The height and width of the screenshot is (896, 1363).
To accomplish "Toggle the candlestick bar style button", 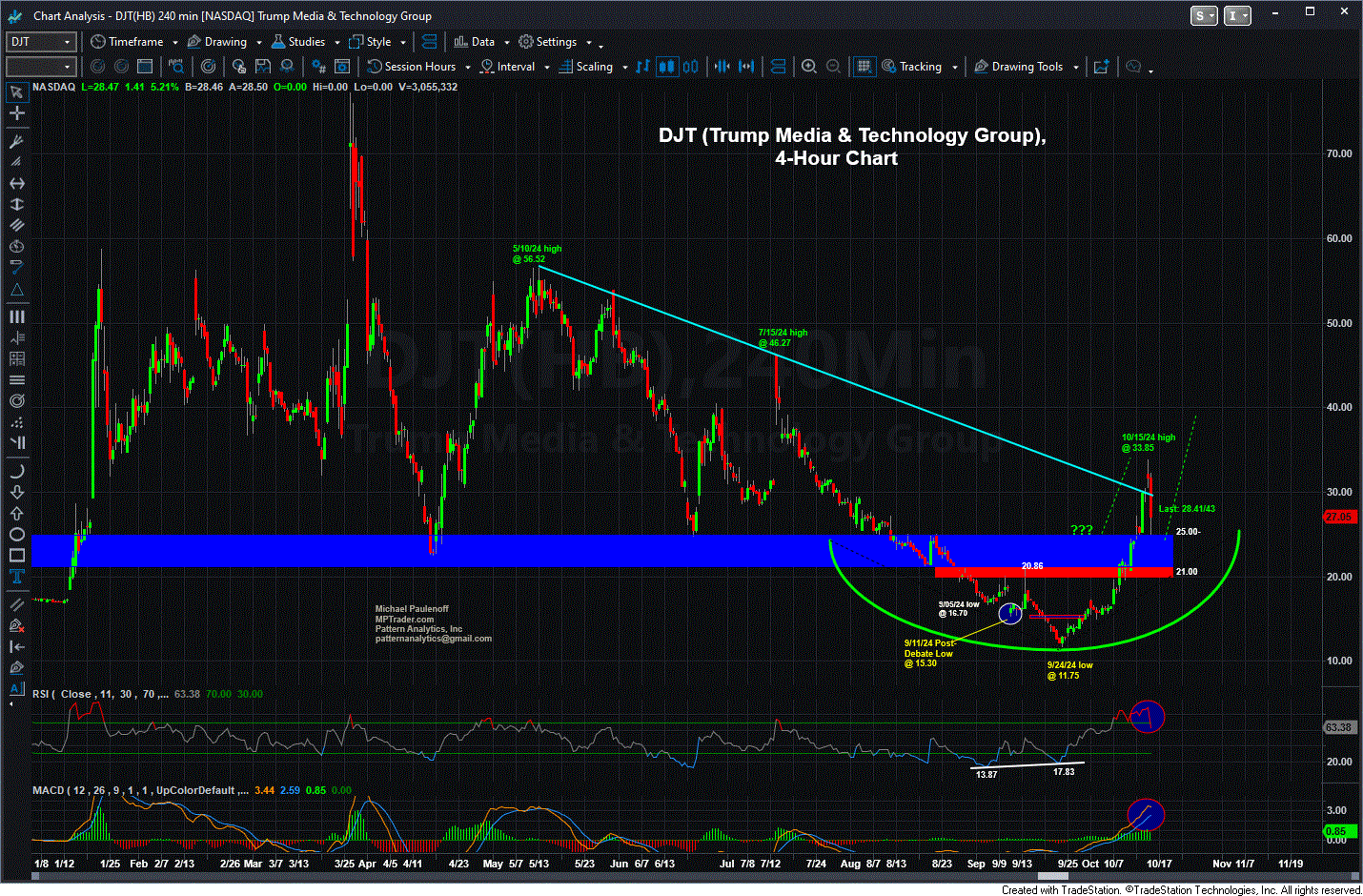I will tap(667, 67).
